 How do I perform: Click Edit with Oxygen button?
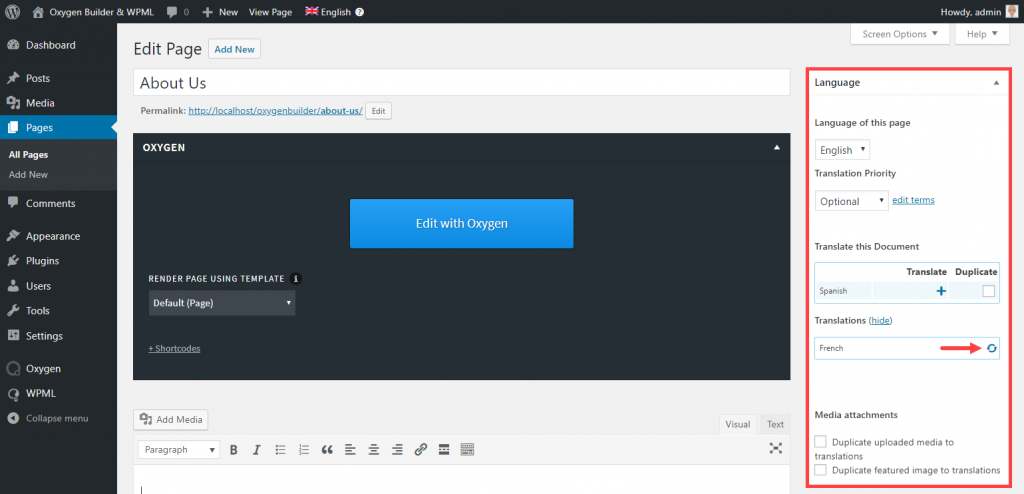click(x=462, y=223)
